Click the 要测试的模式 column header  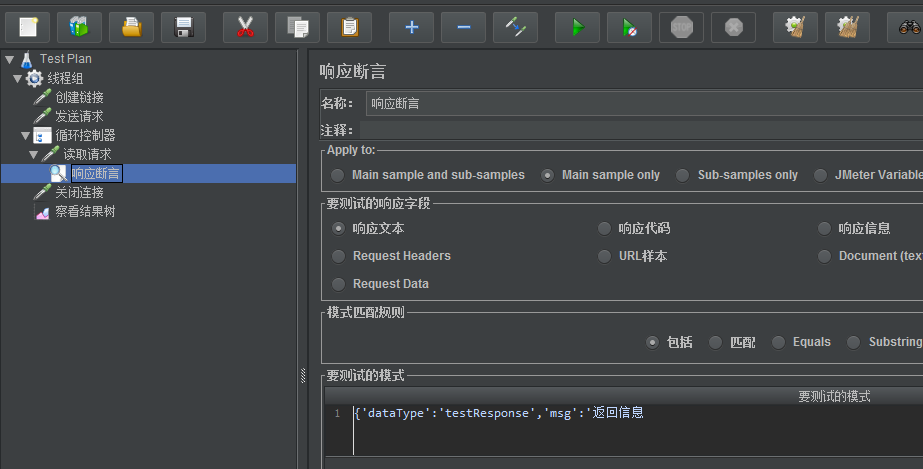(x=834, y=397)
